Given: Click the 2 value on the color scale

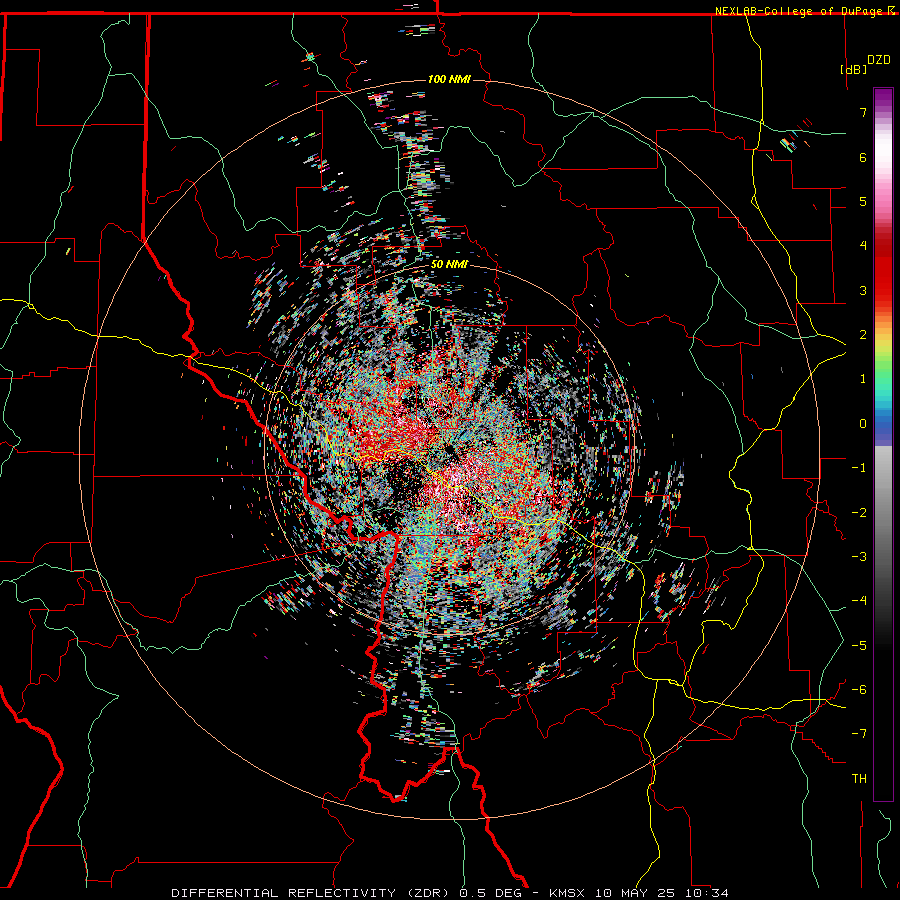Looking at the screenshot, I should (x=863, y=335).
